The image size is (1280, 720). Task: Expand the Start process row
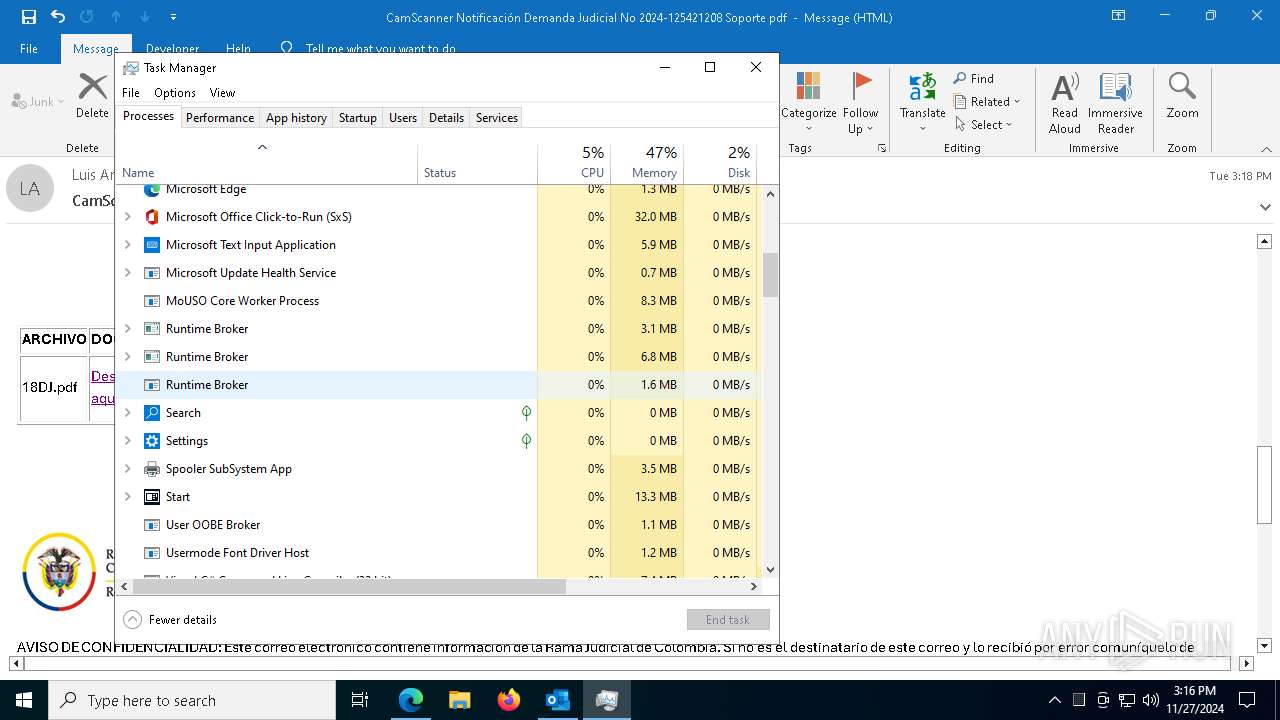coord(127,497)
